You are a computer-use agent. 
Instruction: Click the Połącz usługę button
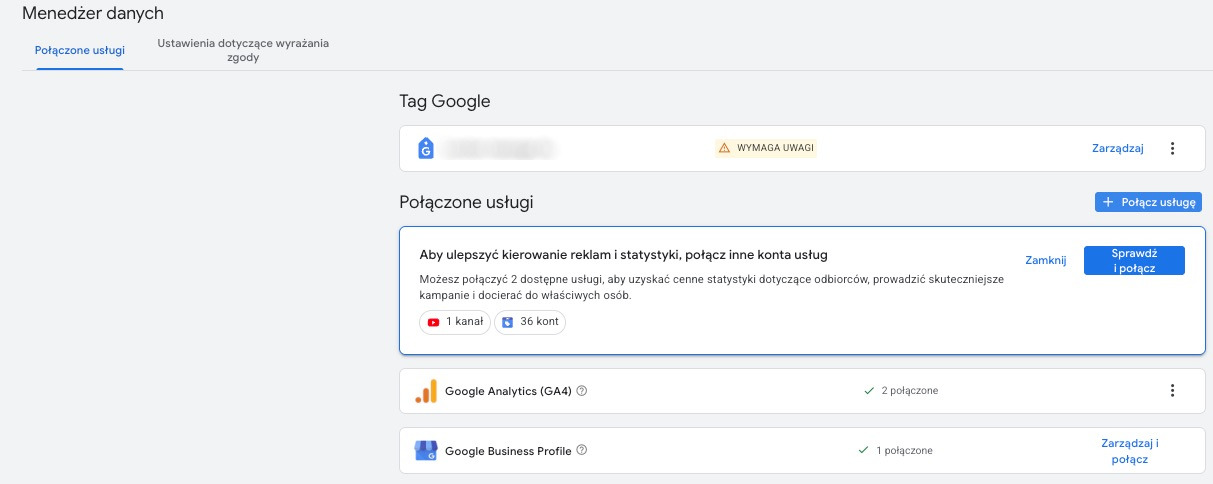[x=1149, y=202]
